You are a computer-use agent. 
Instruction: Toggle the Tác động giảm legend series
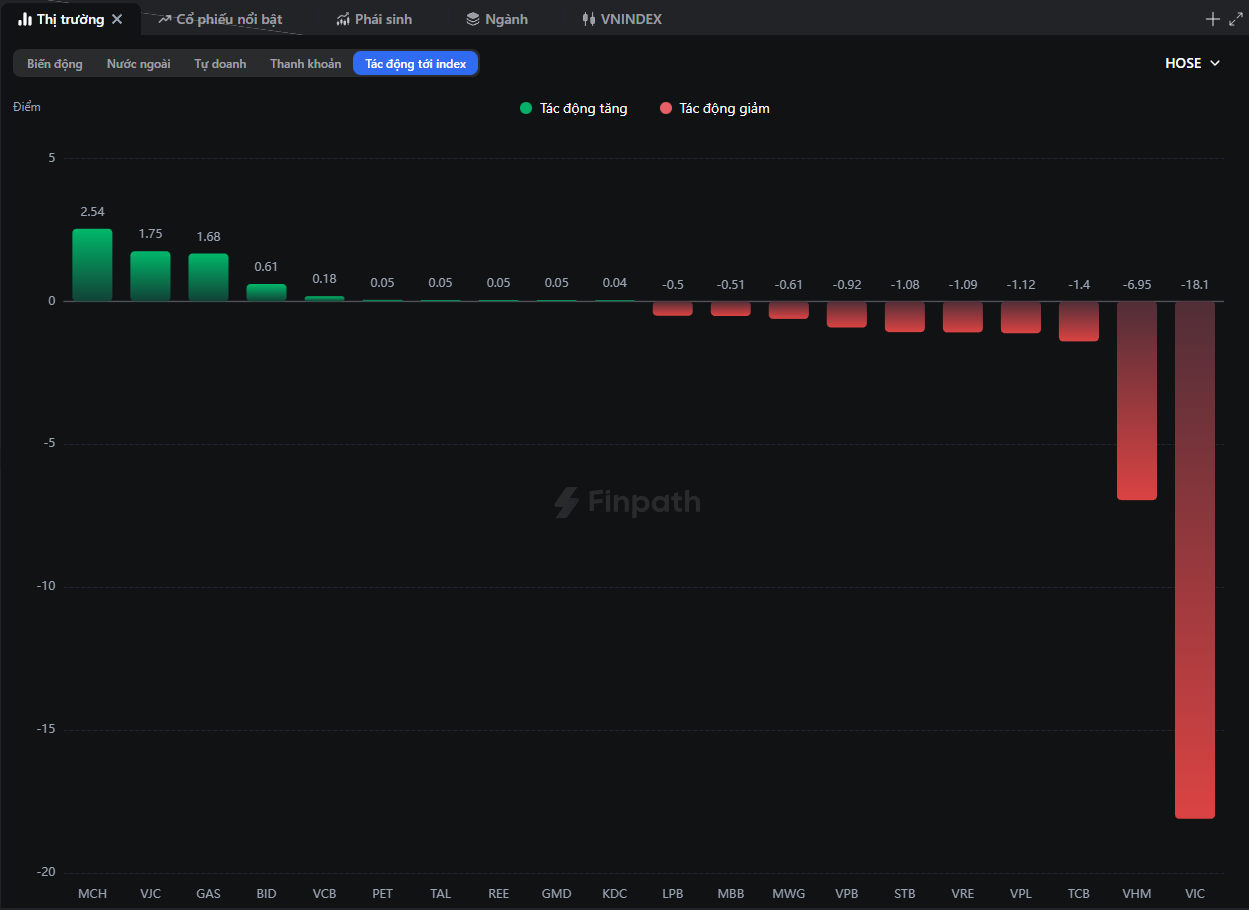tap(715, 108)
